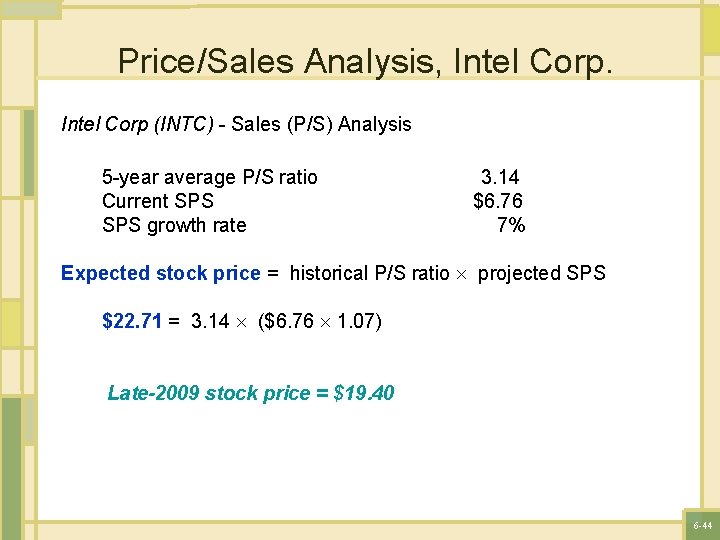The height and width of the screenshot is (540, 720).
Task: Click the 3.14 multiplier in the calculation line
Action: [210, 321]
